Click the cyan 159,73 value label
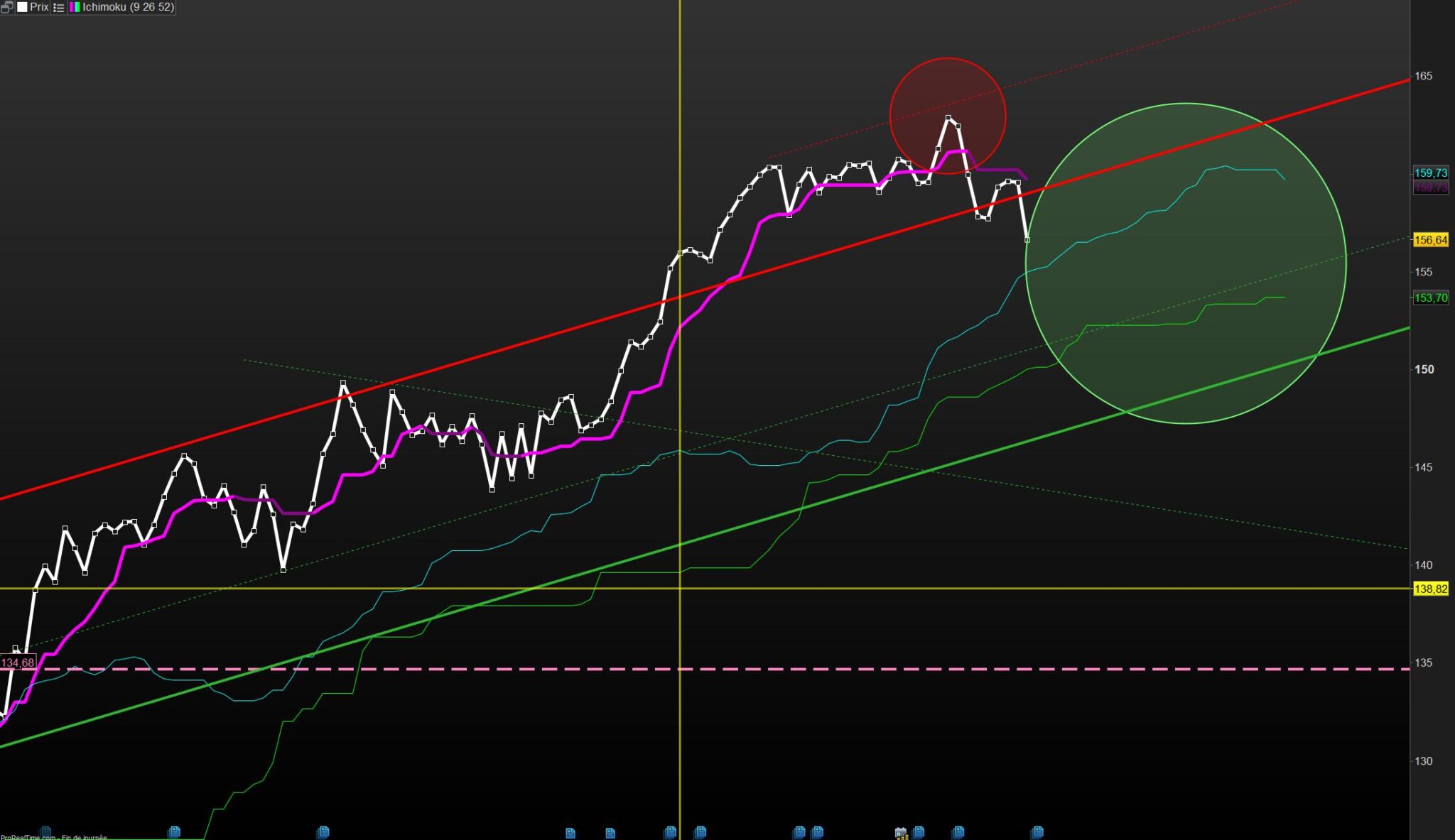The image size is (1455, 840). coord(1430,173)
